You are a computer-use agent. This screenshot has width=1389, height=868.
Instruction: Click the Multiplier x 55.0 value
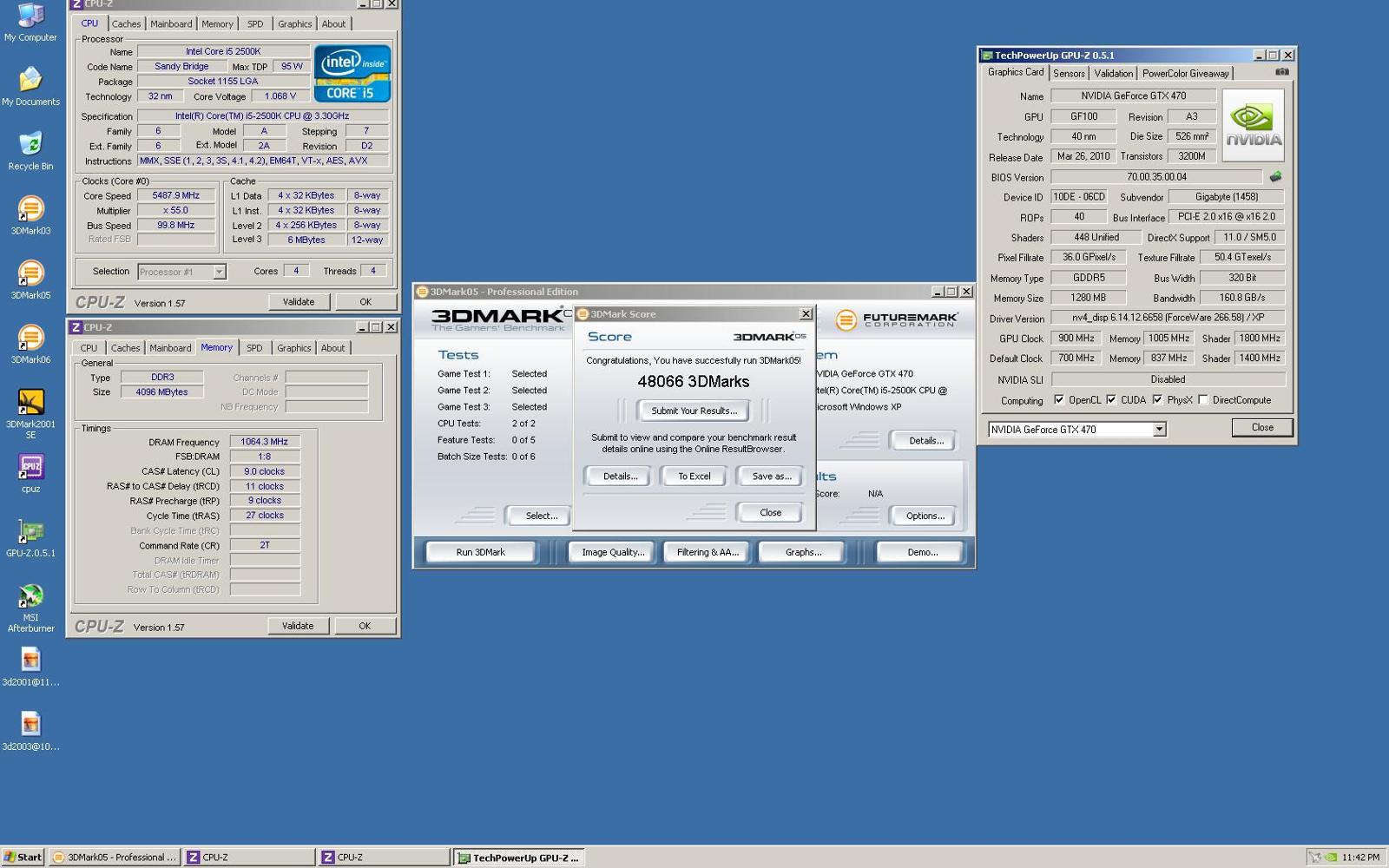(x=176, y=210)
